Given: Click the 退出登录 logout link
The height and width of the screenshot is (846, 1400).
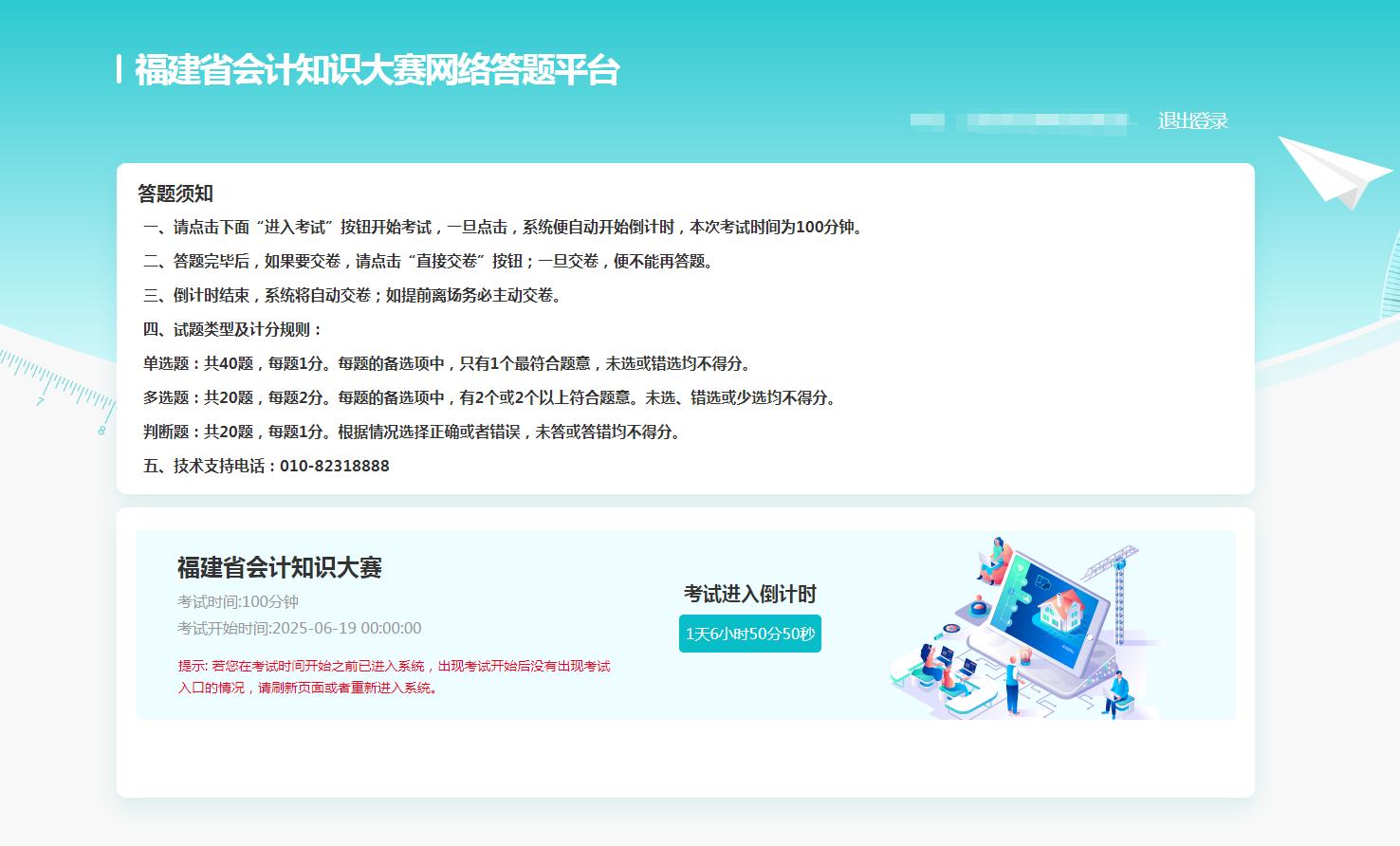Looking at the screenshot, I should pos(1192,121).
